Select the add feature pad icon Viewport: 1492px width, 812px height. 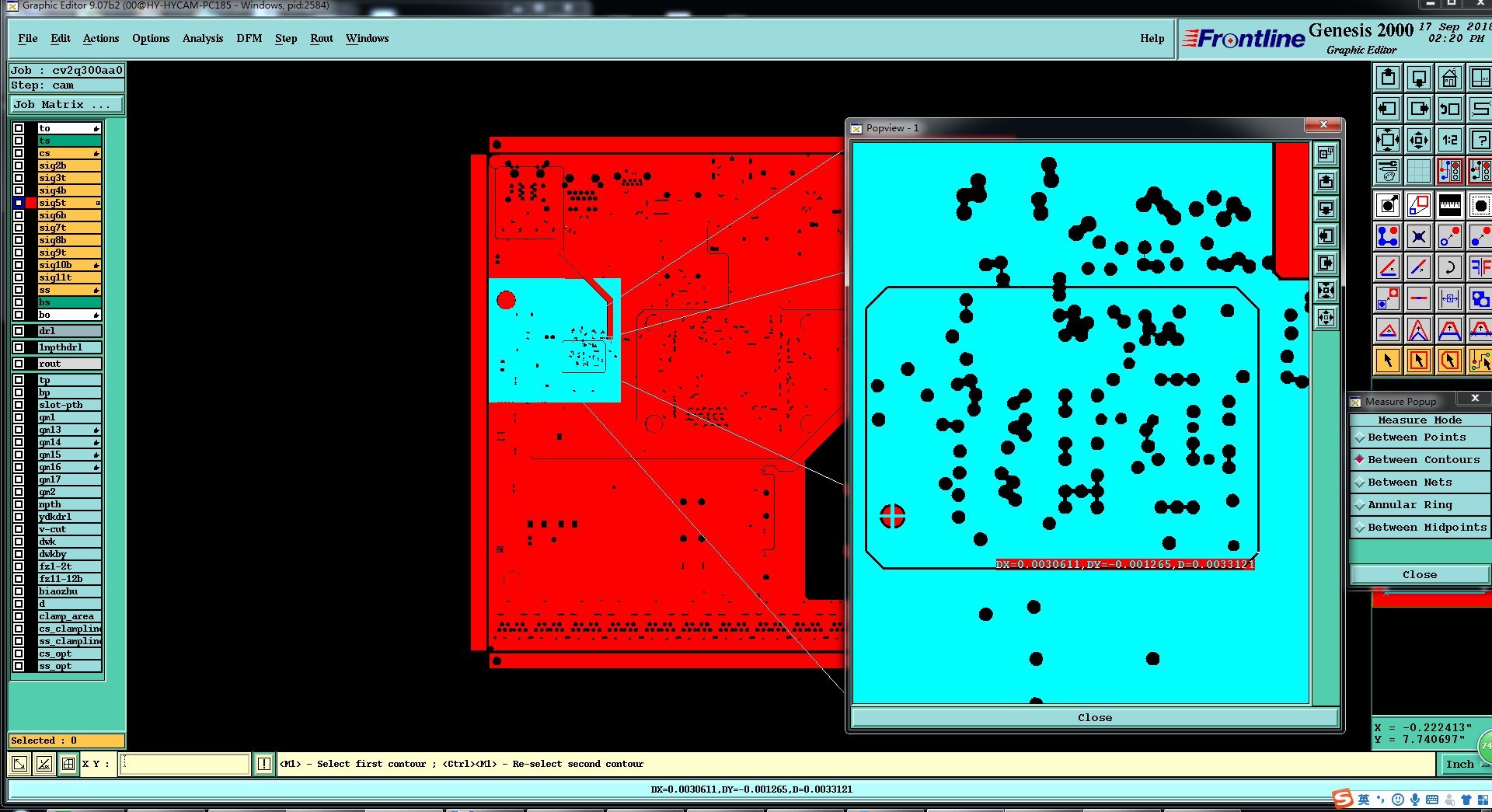click(x=1388, y=205)
